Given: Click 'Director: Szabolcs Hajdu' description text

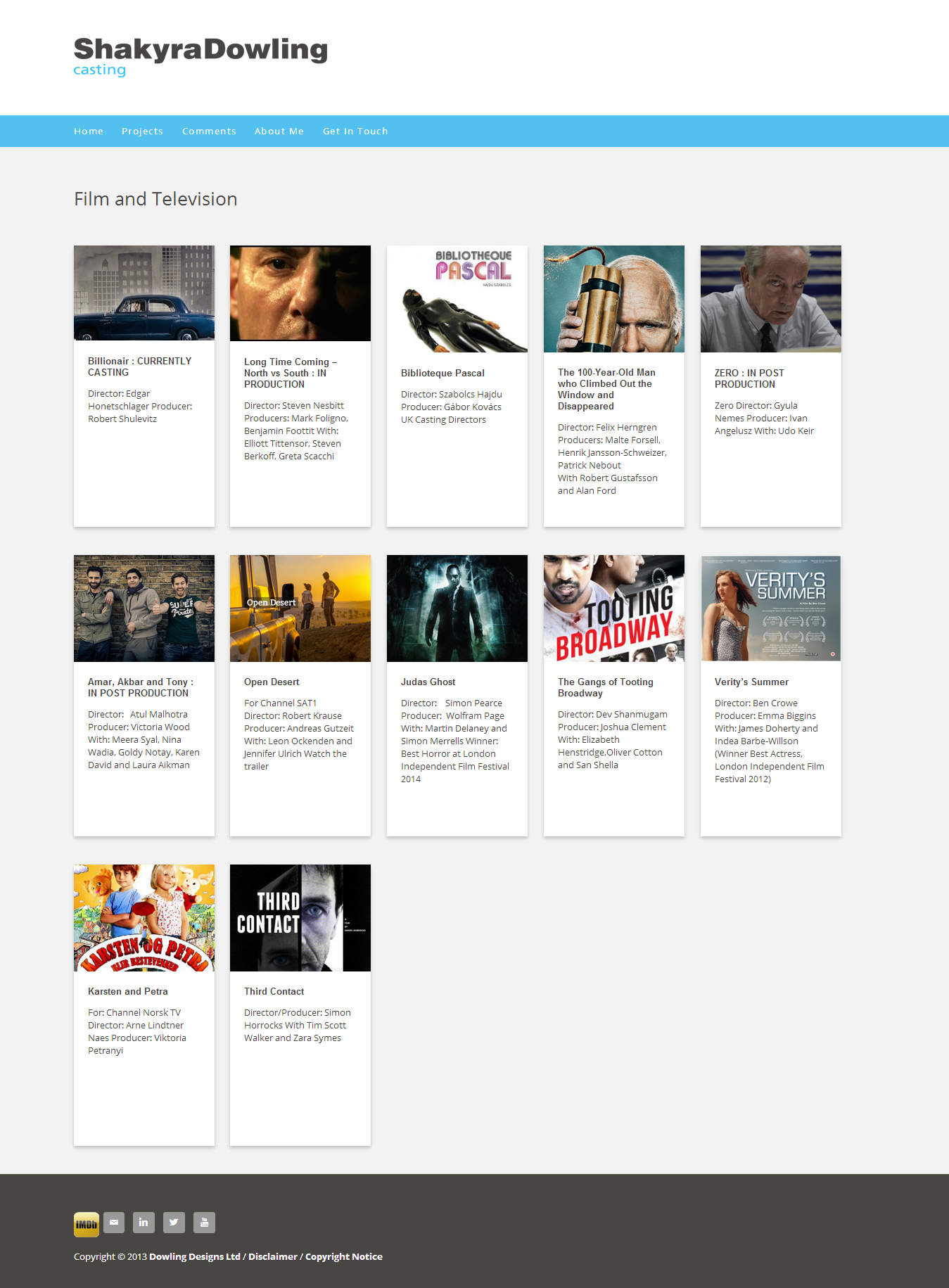Looking at the screenshot, I should tap(452, 407).
